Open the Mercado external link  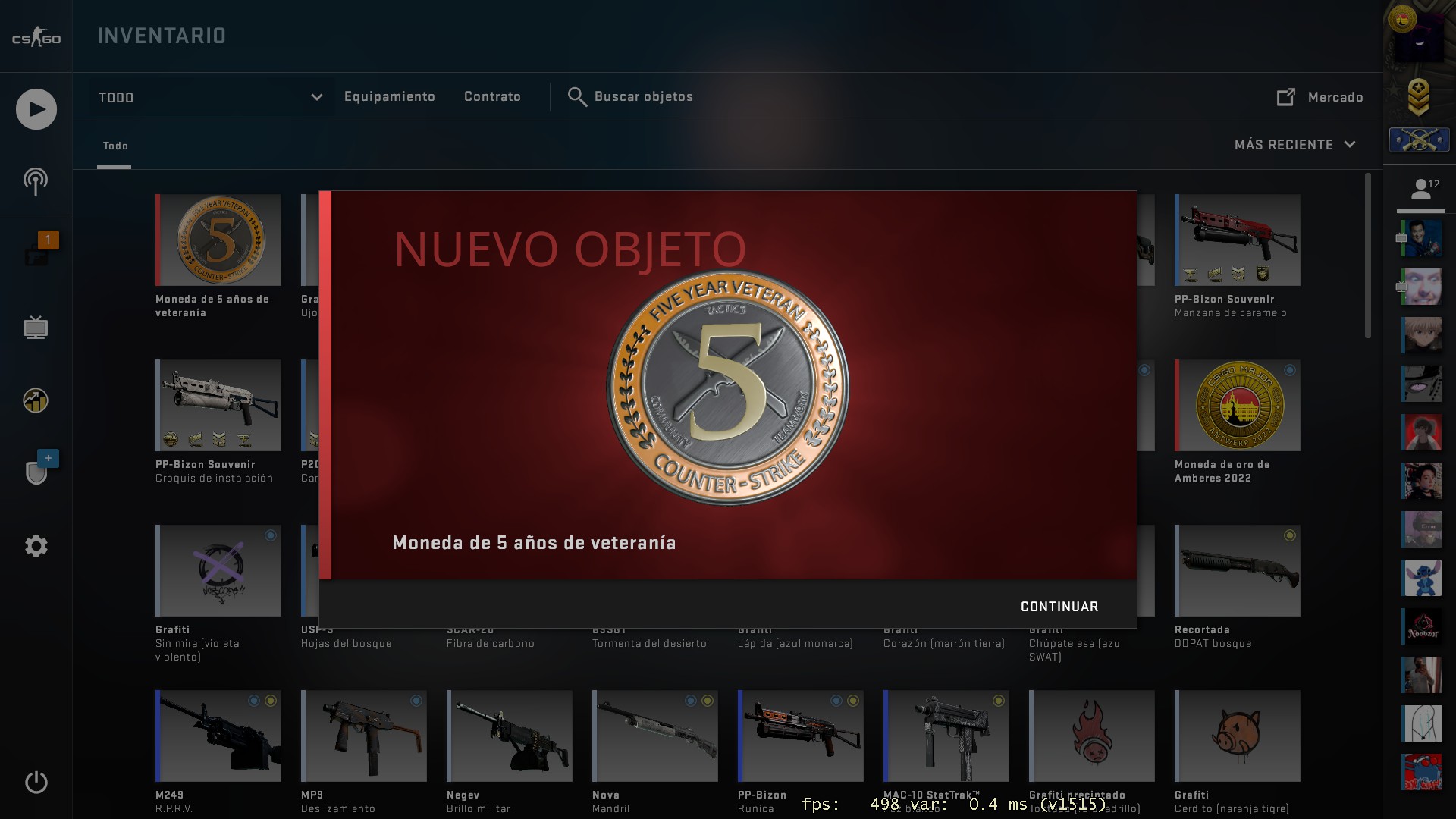pos(1320,97)
